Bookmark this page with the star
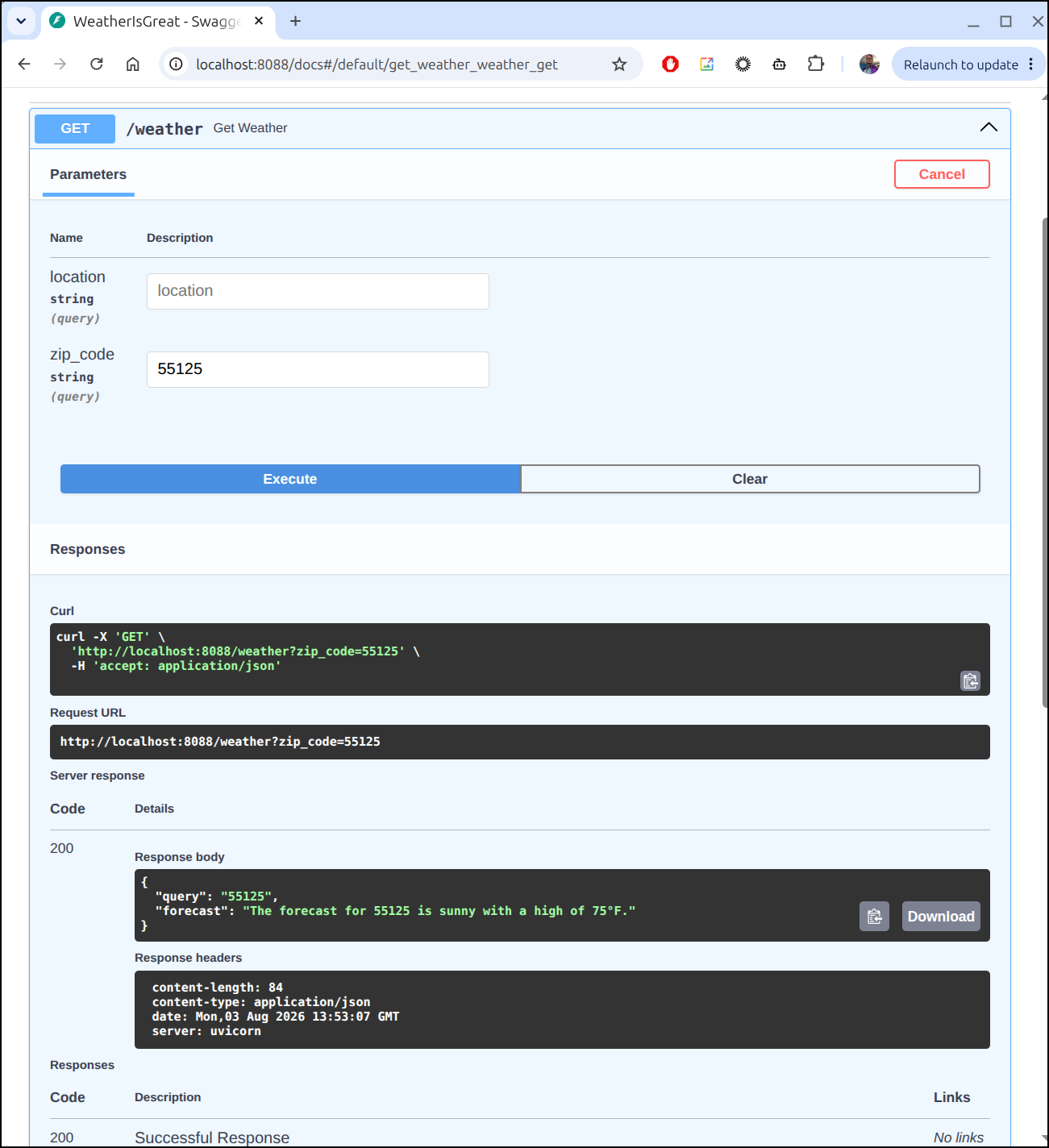This screenshot has height=1148, width=1049. [619, 64]
